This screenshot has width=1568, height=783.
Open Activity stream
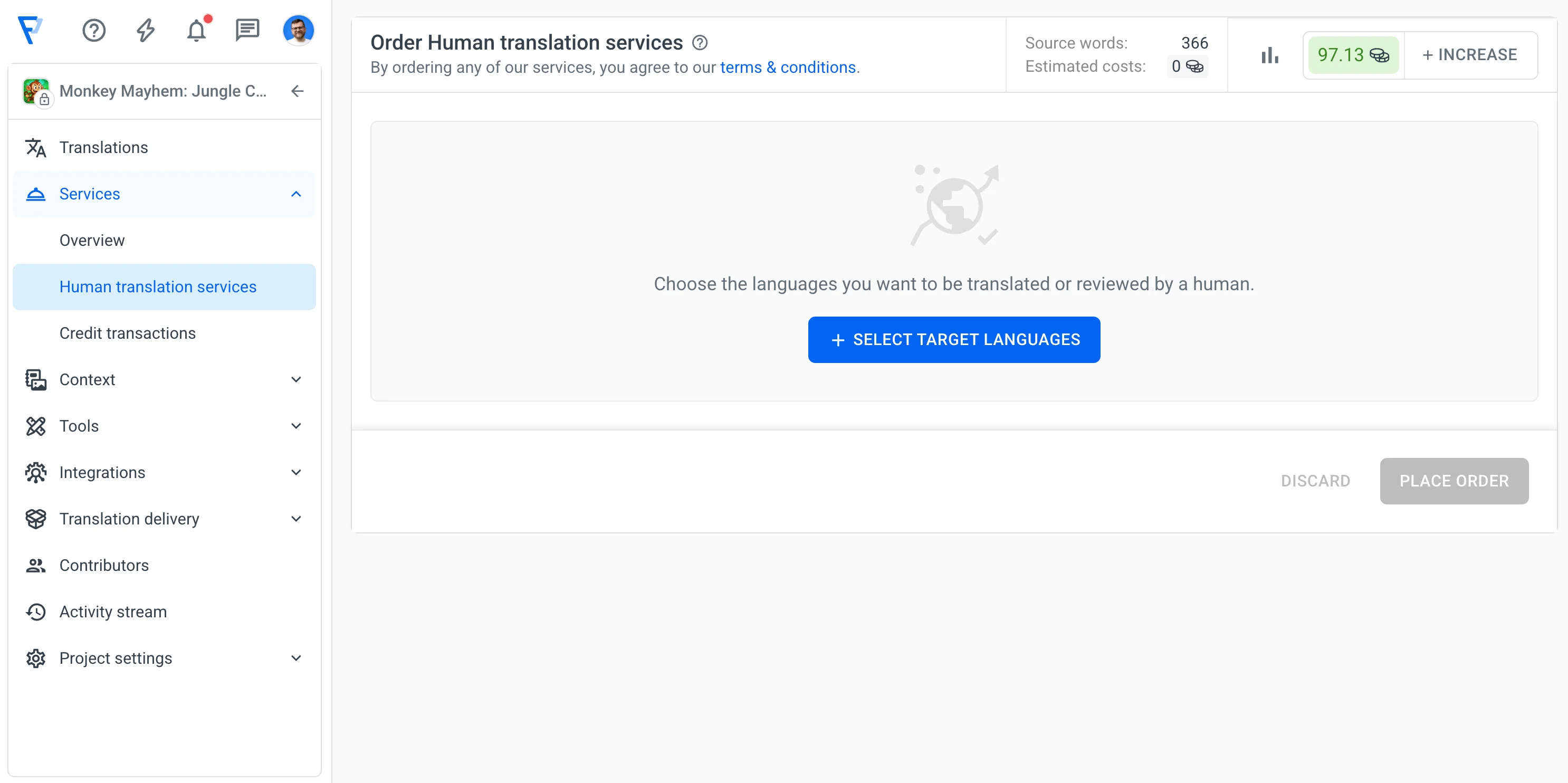coord(165,612)
